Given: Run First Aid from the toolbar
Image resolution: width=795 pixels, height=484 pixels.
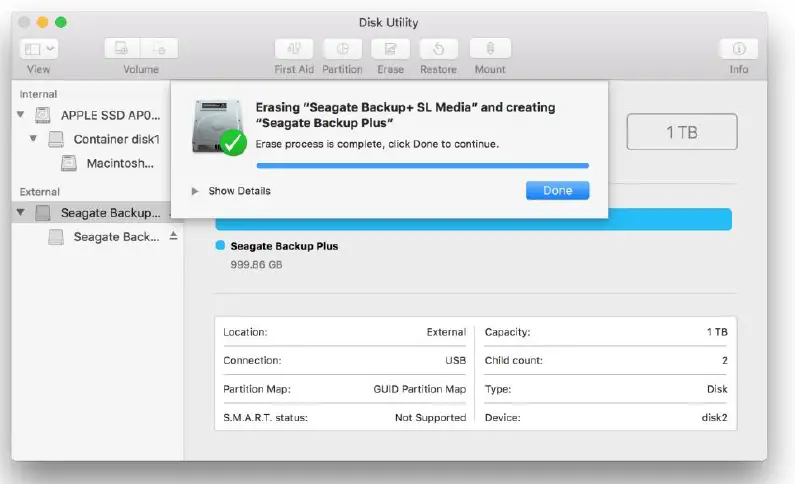Looking at the screenshot, I should pyautogui.click(x=294, y=49).
